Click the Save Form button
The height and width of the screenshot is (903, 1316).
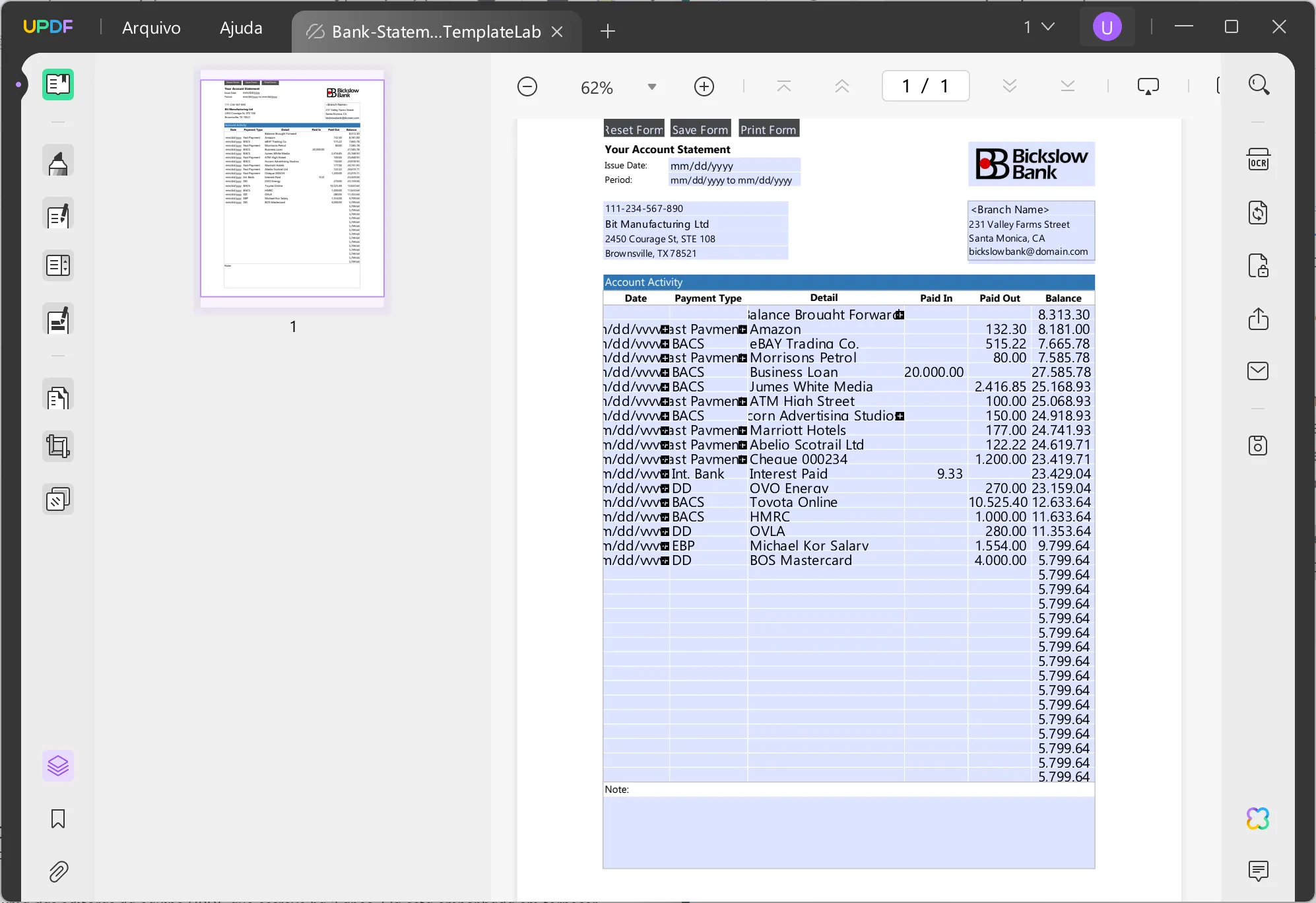point(700,129)
